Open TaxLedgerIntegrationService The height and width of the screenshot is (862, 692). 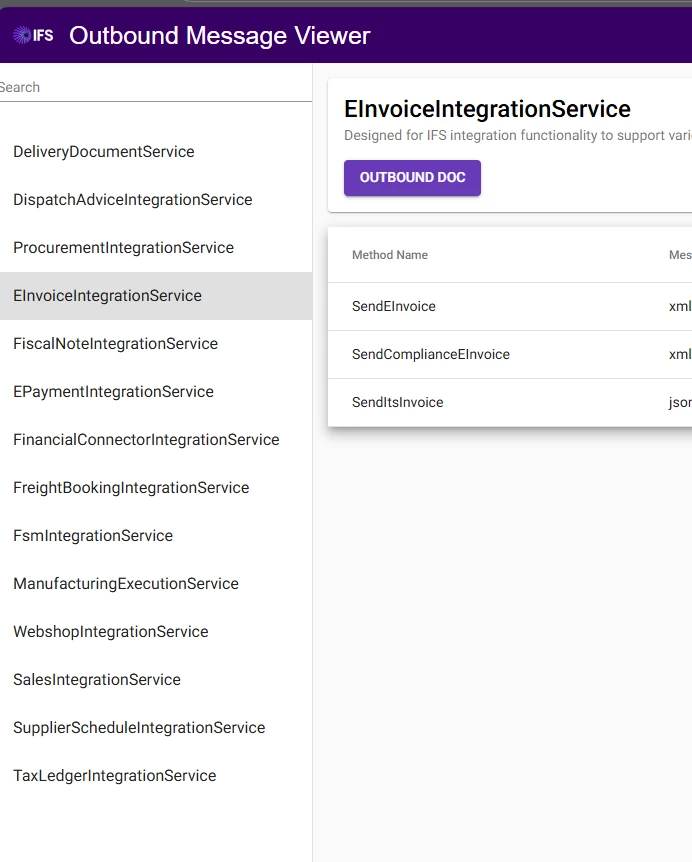click(x=156, y=776)
